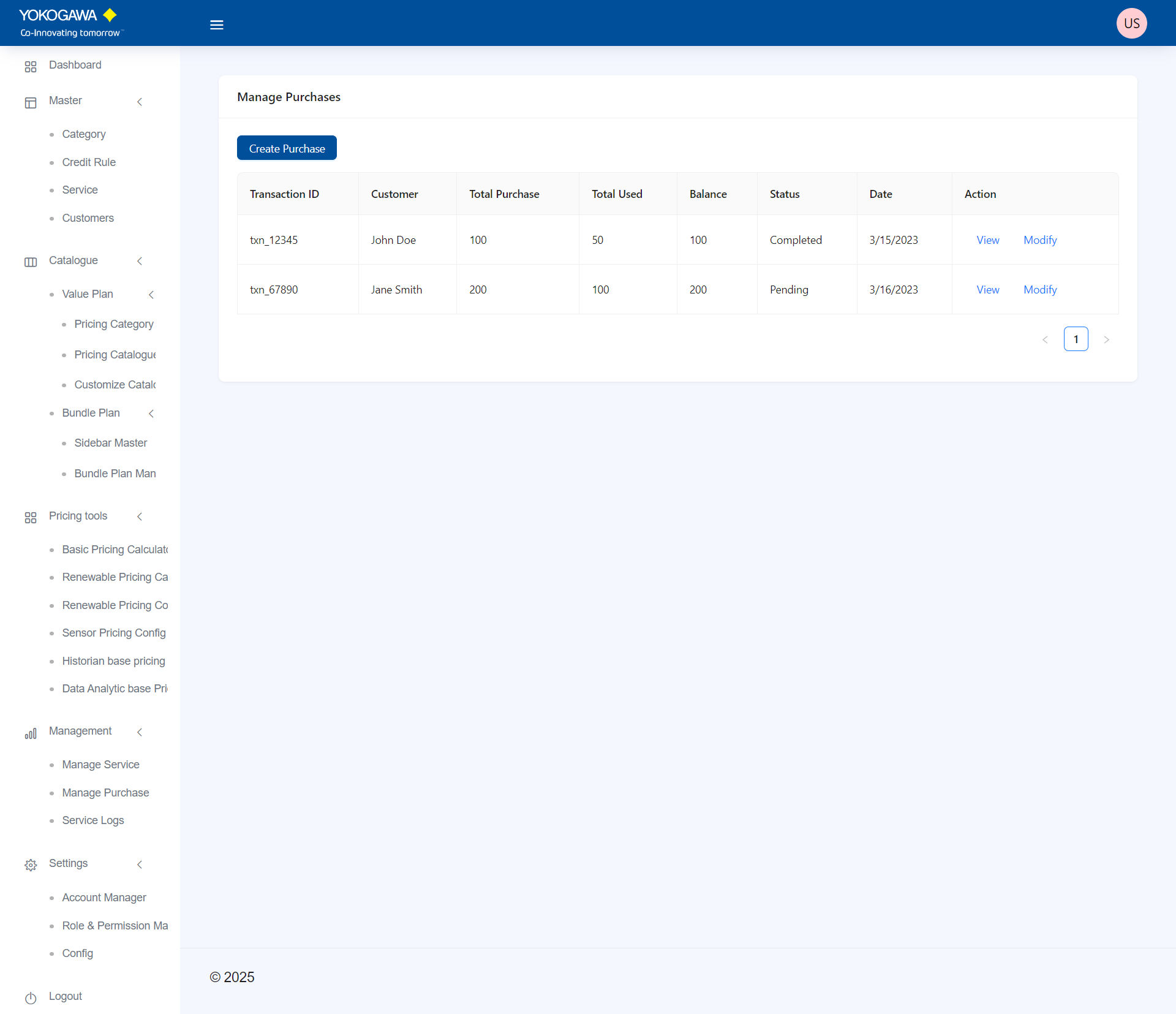
Task: View transaction txn_12345
Action: [987, 240]
